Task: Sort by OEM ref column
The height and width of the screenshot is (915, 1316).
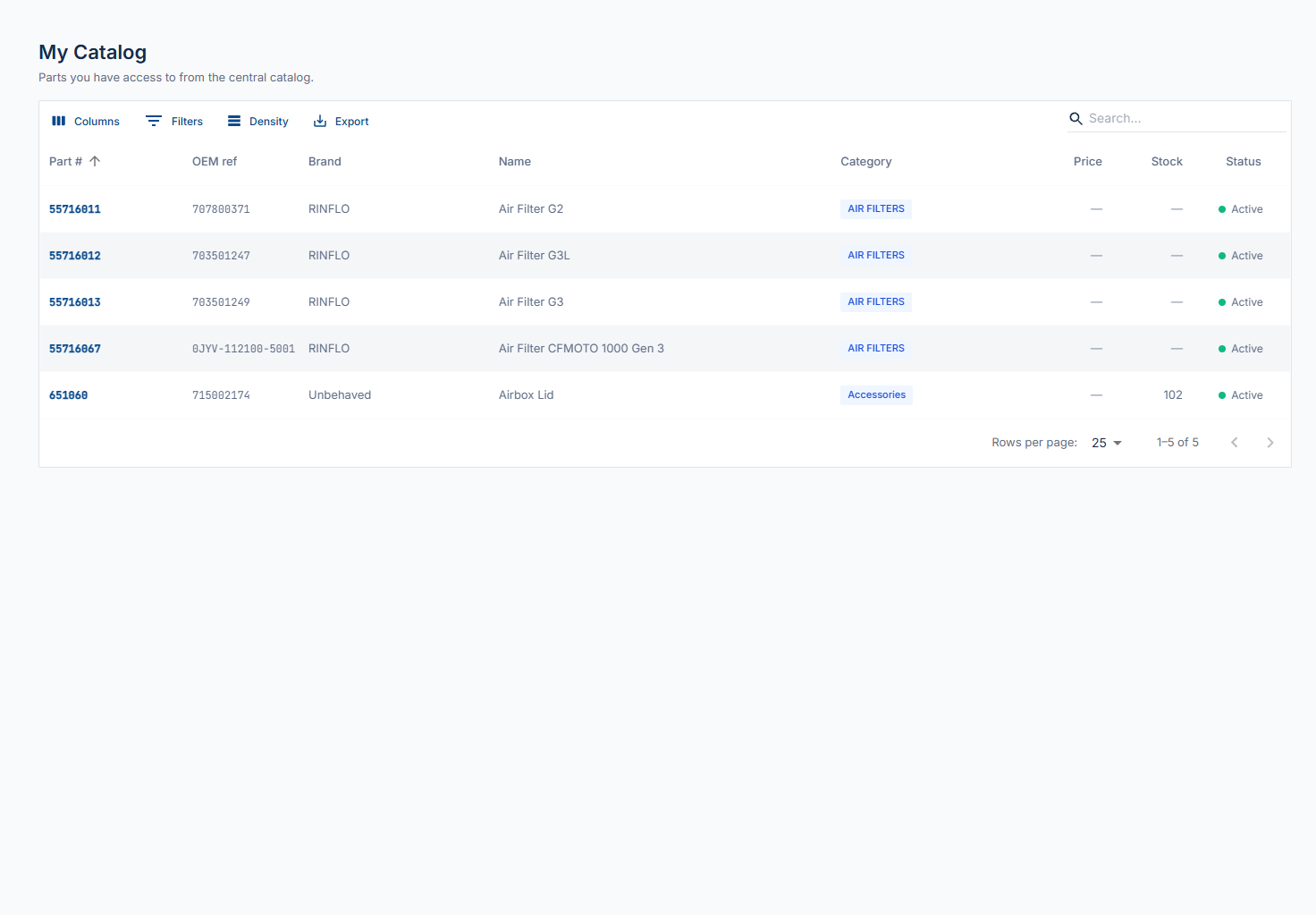Action: click(215, 161)
